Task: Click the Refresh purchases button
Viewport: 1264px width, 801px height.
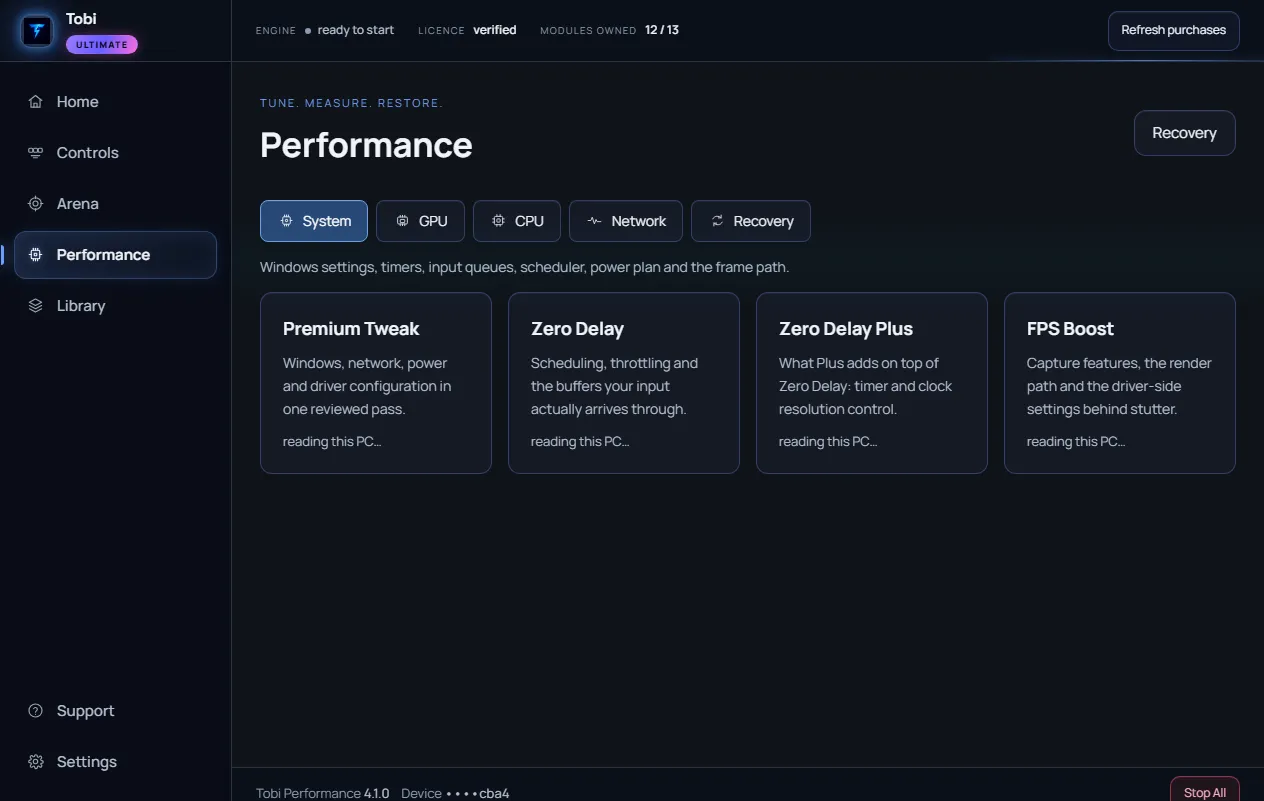Action: [1174, 31]
